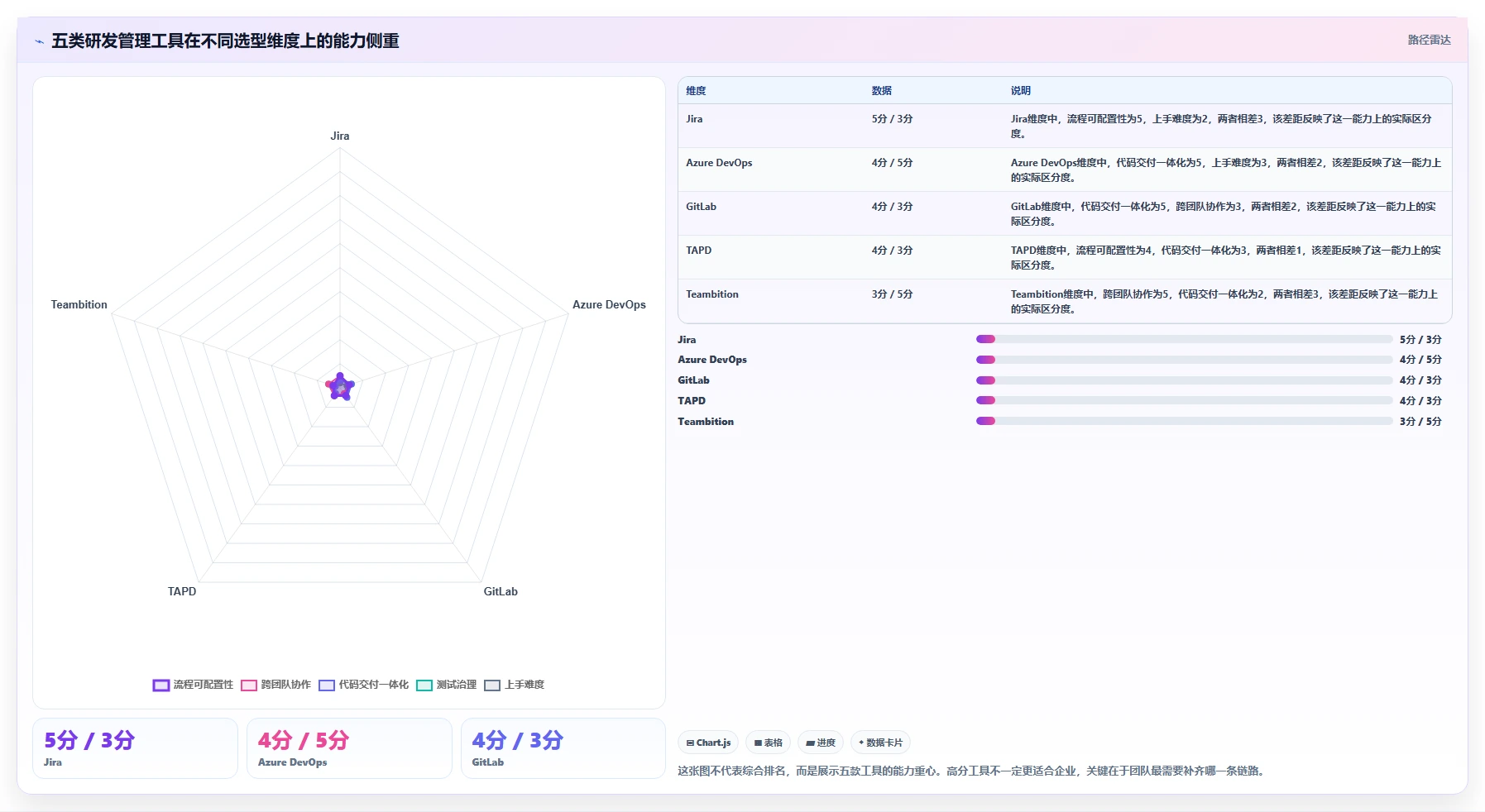Click the 数据卡片 tag chip
Screen dimensions: 1485x812
[x=880, y=743]
